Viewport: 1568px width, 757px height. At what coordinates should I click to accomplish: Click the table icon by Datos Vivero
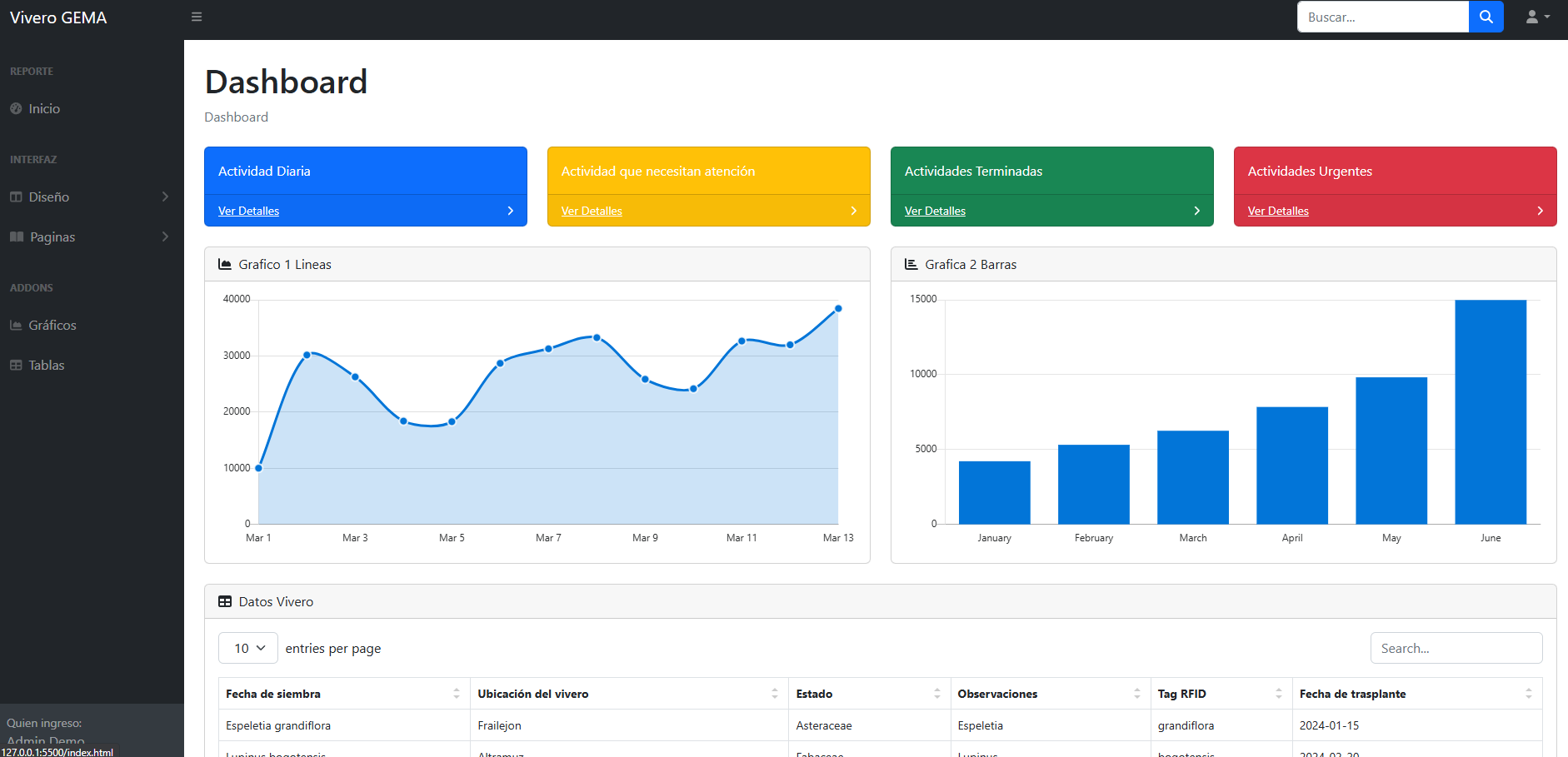pos(225,601)
